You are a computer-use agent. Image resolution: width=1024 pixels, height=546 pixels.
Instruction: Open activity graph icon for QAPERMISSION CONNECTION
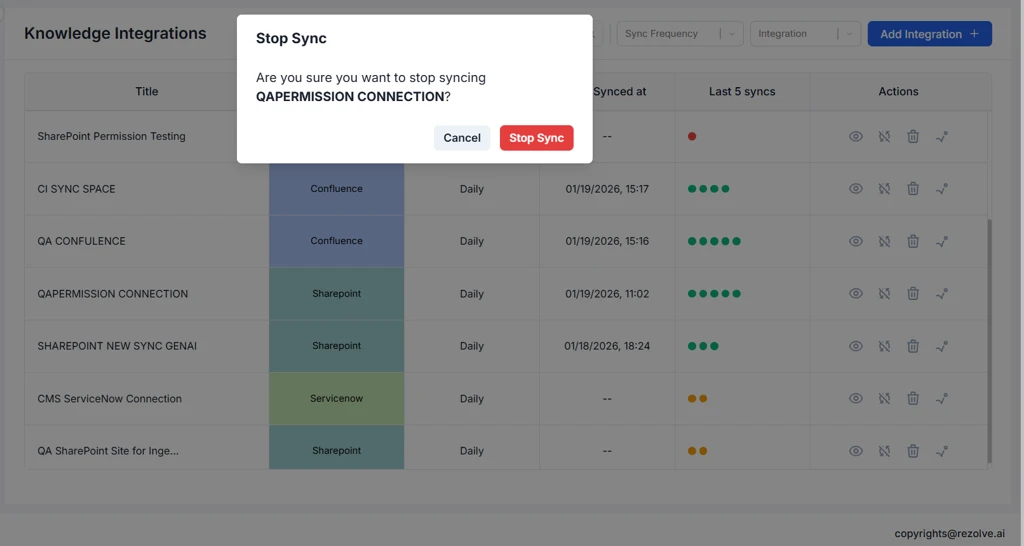941,294
